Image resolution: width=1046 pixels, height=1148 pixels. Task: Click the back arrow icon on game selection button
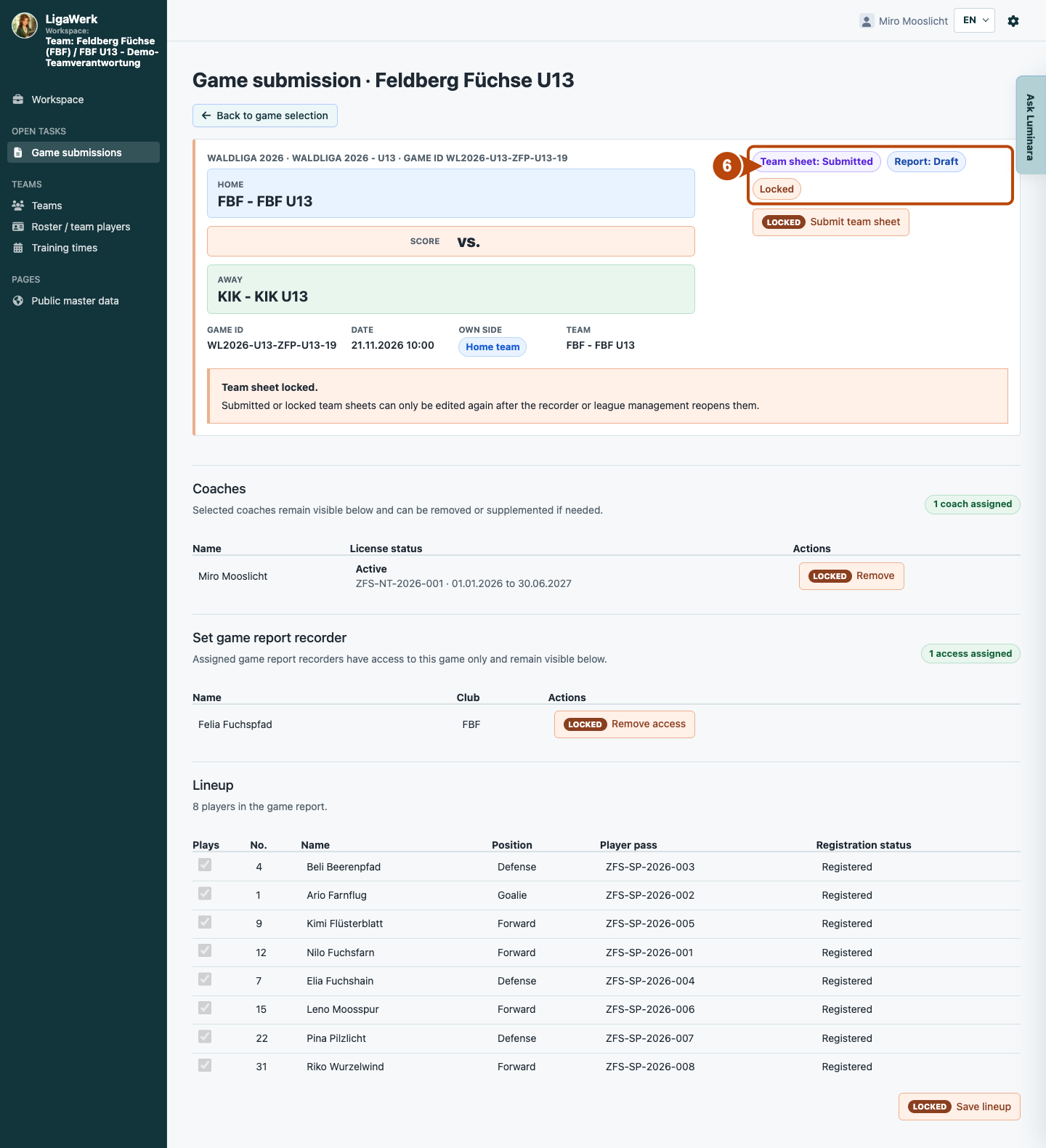point(206,116)
